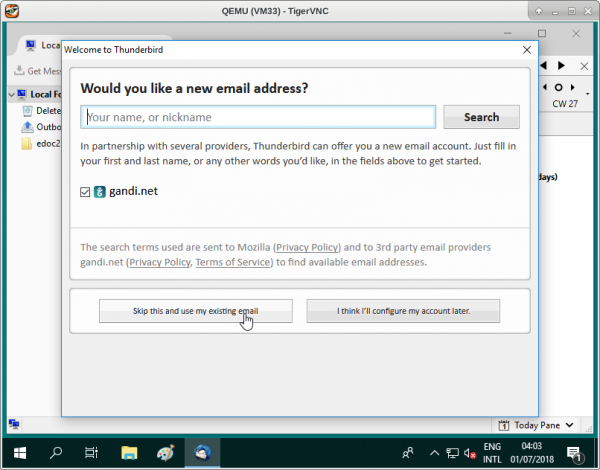This screenshot has height=470, width=600.
Task: Open the Deleted trash folder icon
Action: (27, 111)
